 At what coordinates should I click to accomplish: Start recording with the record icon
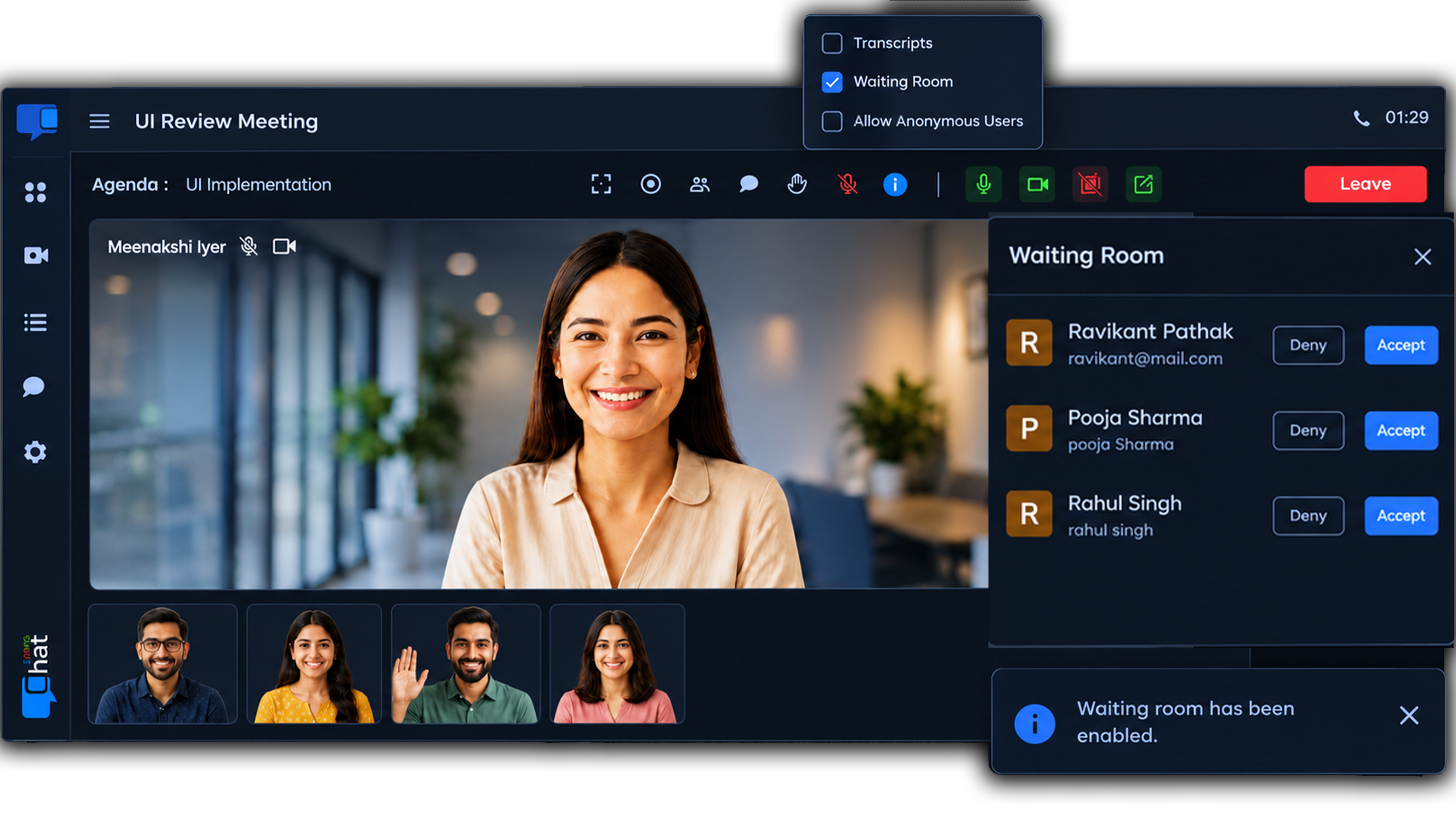(651, 184)
